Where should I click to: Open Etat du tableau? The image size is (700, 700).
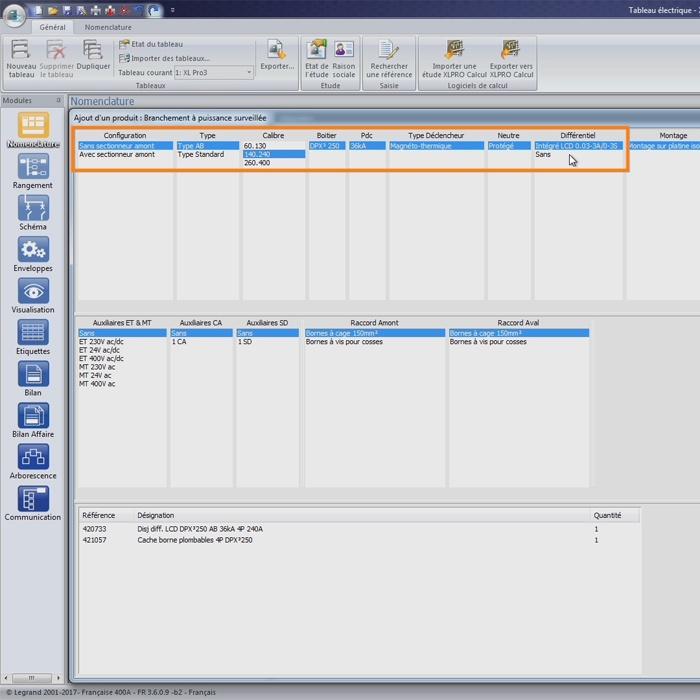pos(151,44)
